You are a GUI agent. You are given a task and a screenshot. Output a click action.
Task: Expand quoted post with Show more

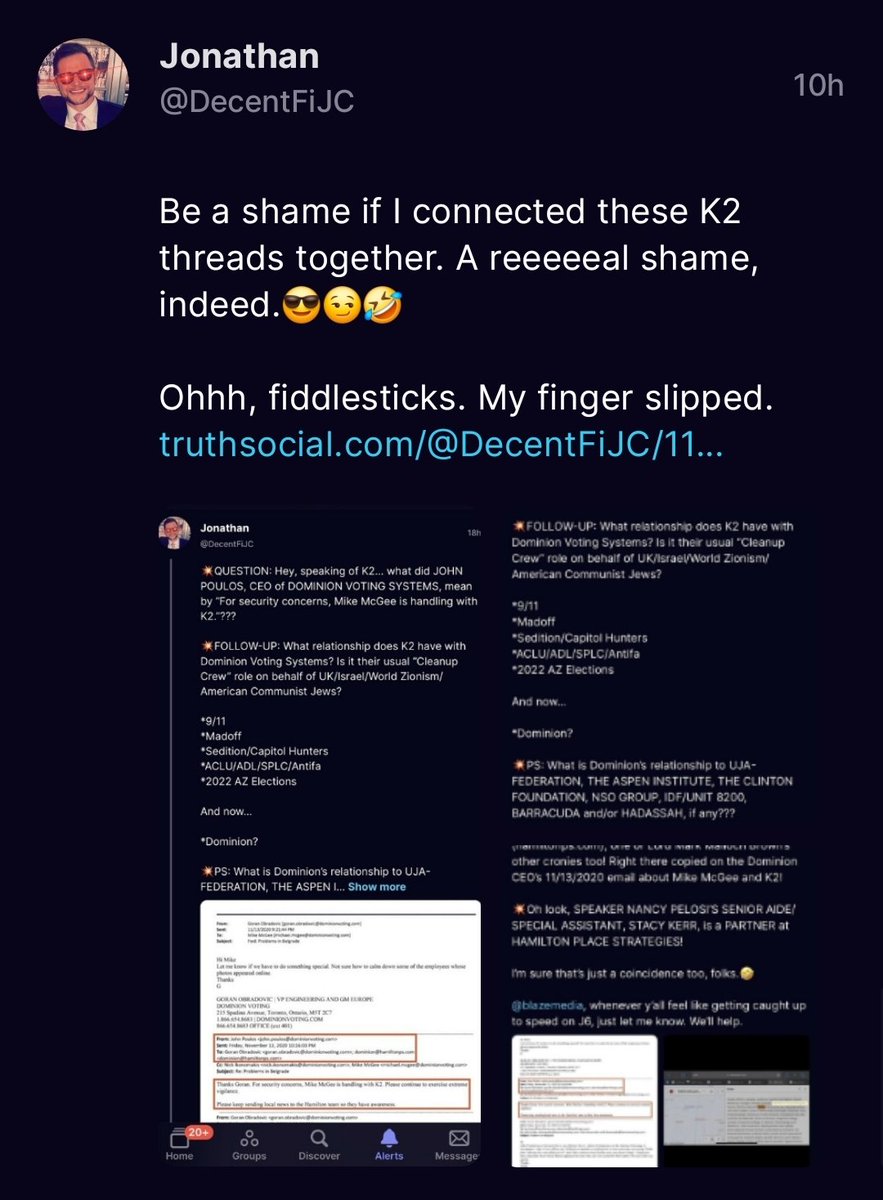coord(376,886)
